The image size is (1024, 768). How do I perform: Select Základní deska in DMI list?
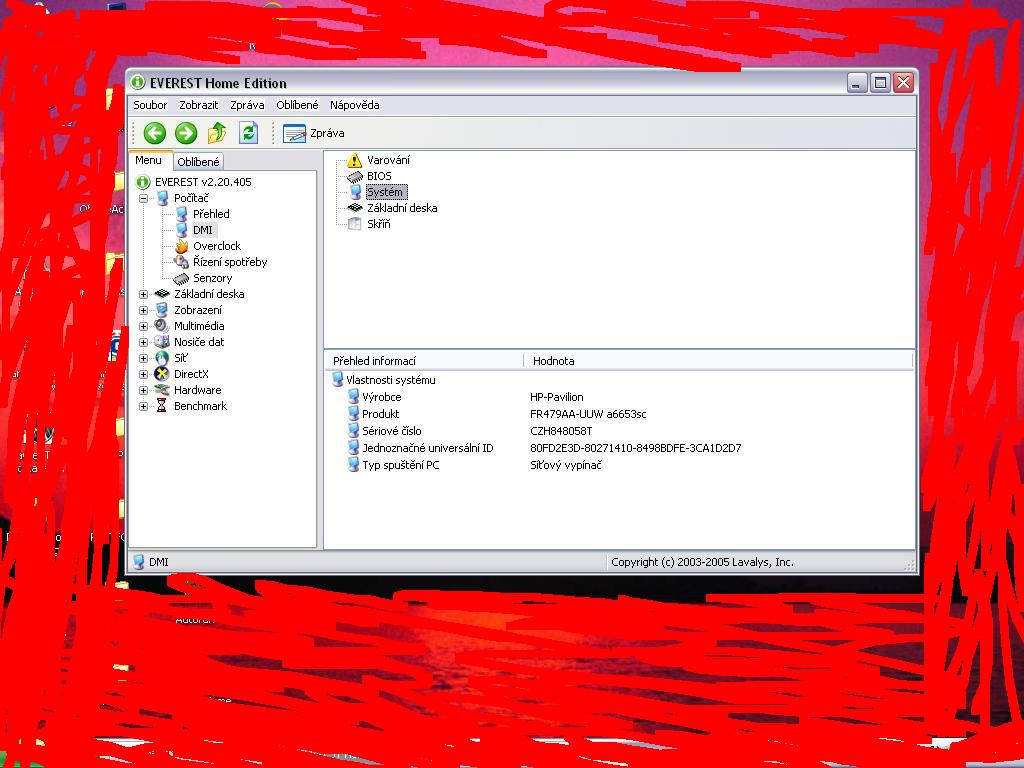click(402, 208)
